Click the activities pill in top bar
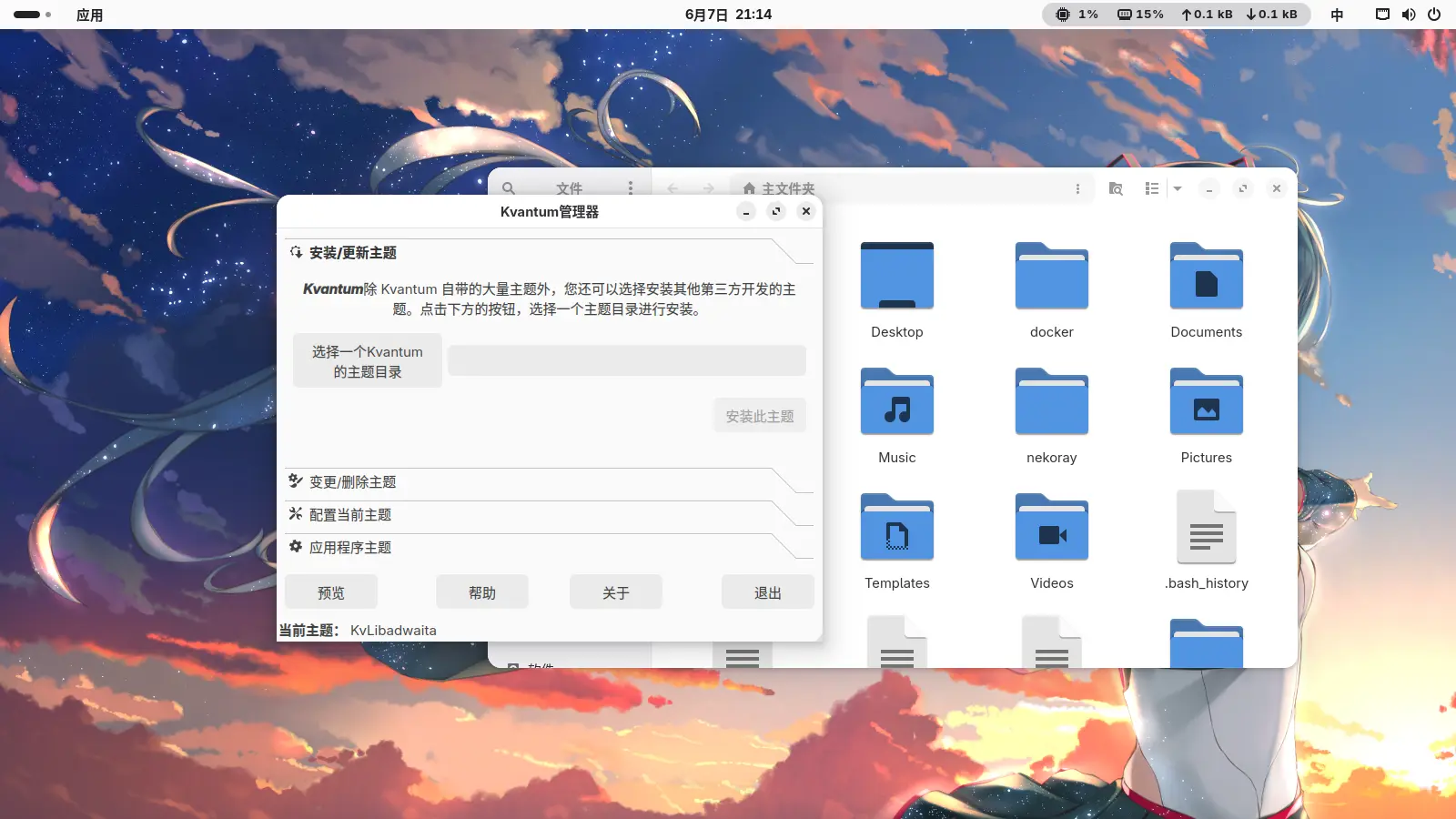Screen dimensions: 1456x819 [x=32, y=15]
